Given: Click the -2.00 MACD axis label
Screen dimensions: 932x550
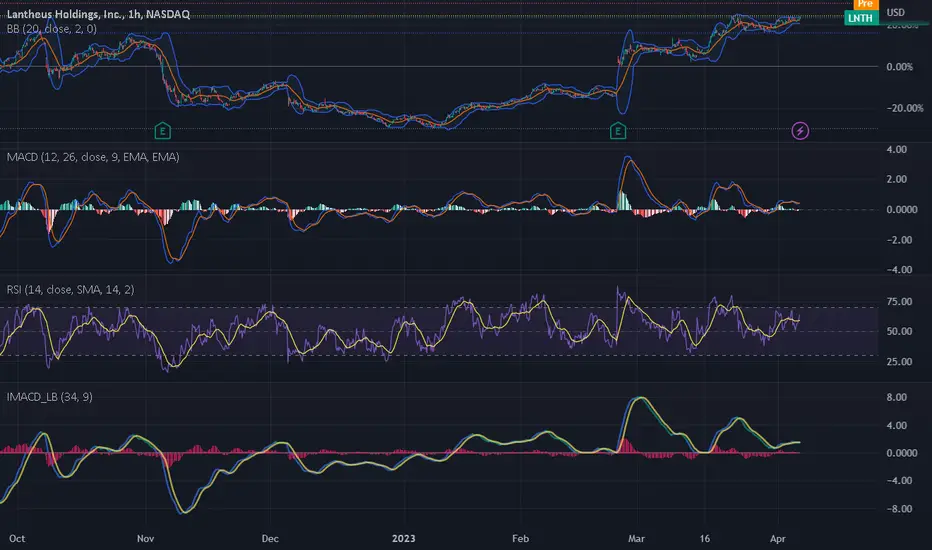Looking at the screenshot, I should (x=897, y=240).
